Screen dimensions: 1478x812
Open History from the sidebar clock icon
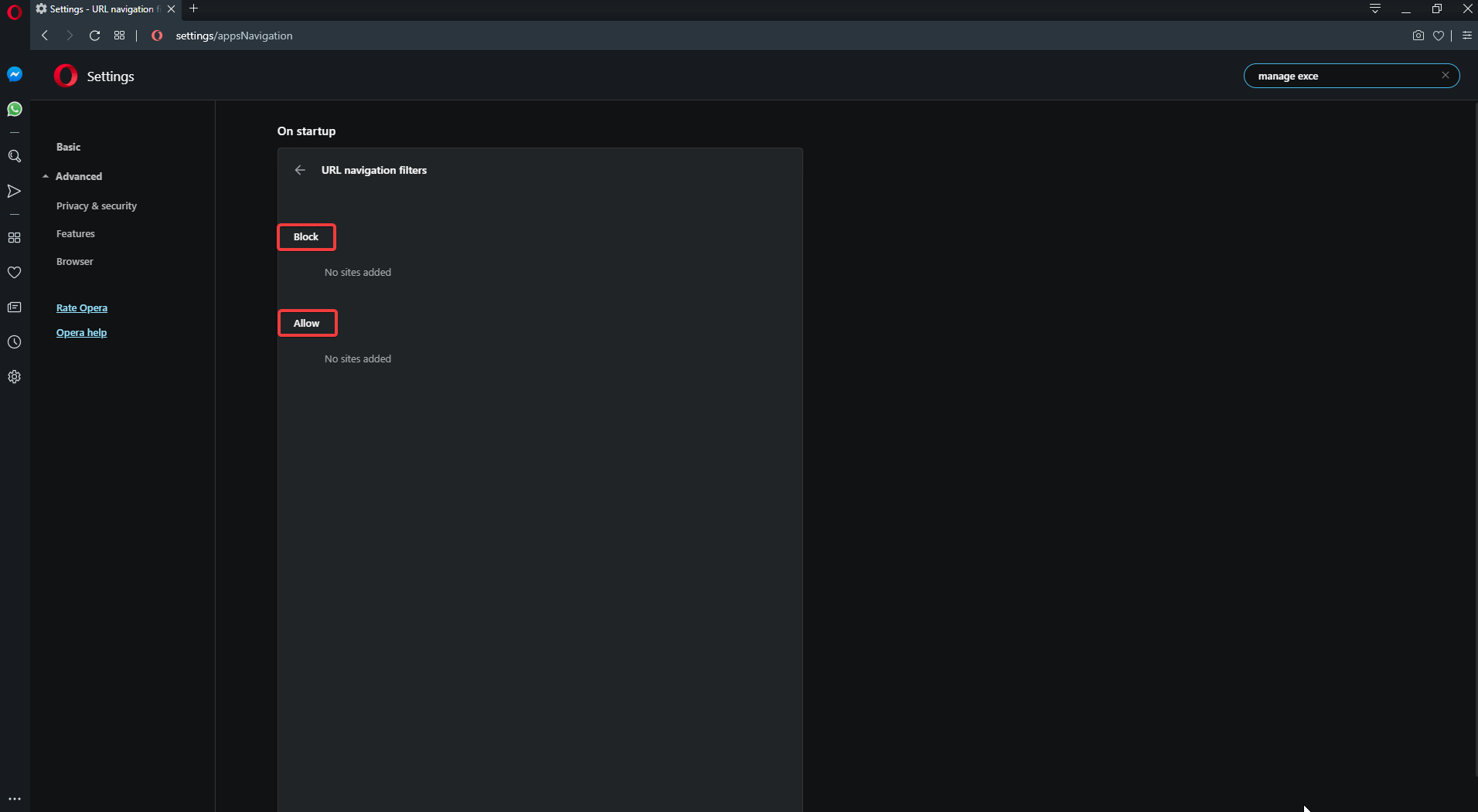[14, 342]
